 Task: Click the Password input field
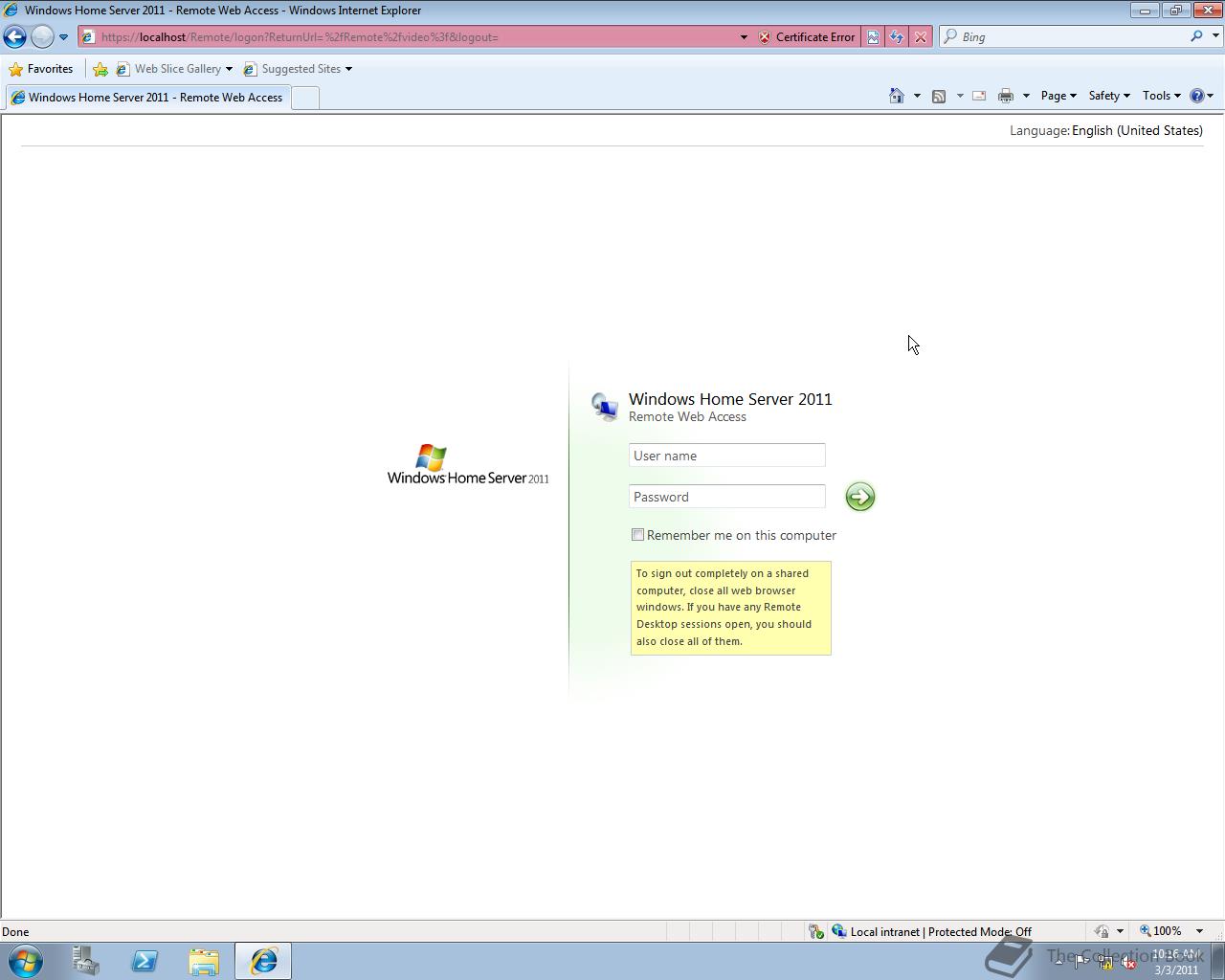pos(727,497)
